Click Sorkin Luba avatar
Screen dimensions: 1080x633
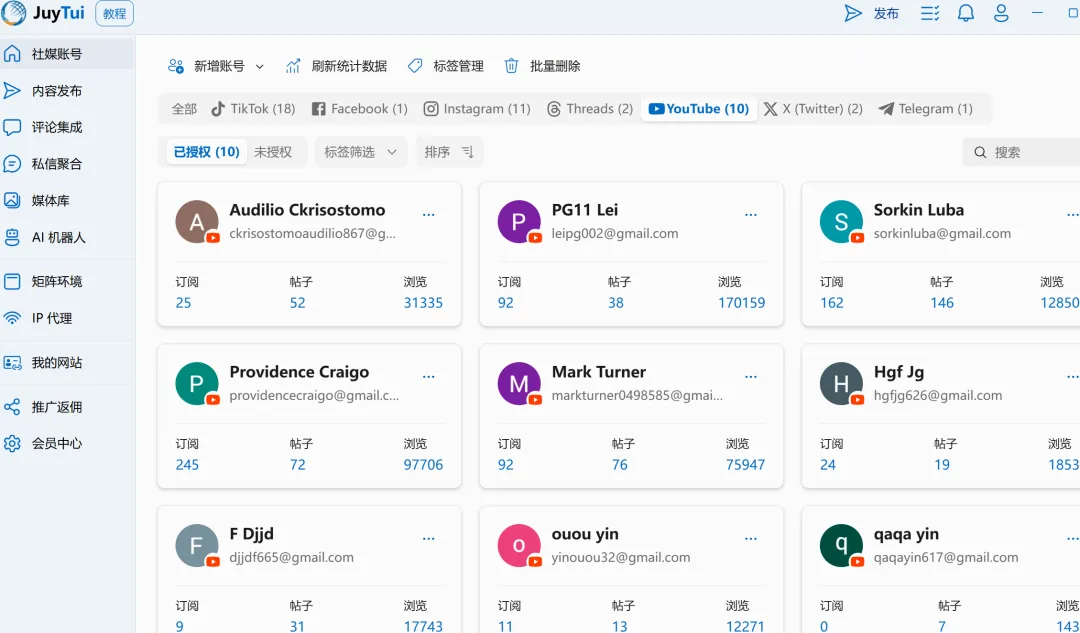point(841,221)
